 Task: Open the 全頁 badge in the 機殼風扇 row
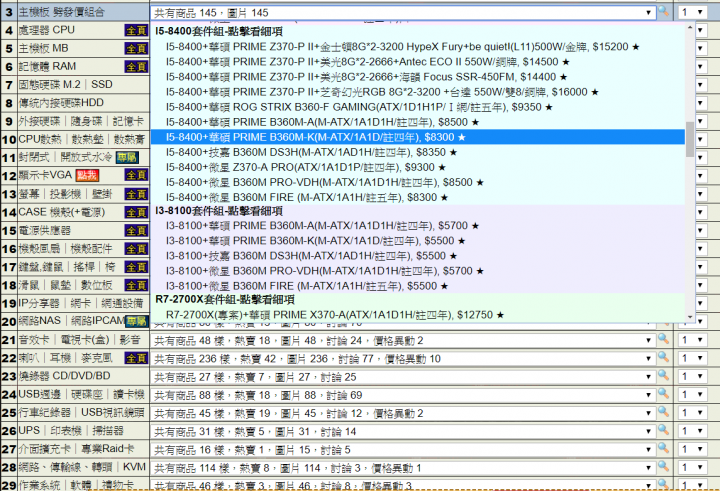point(136,249)
